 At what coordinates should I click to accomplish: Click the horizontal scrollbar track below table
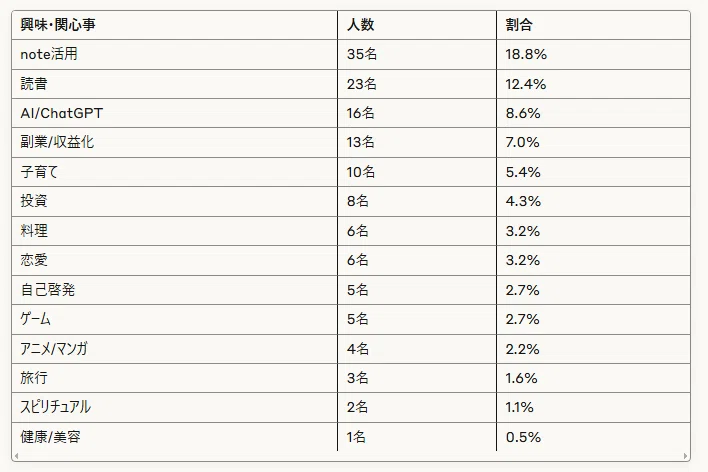351,456
